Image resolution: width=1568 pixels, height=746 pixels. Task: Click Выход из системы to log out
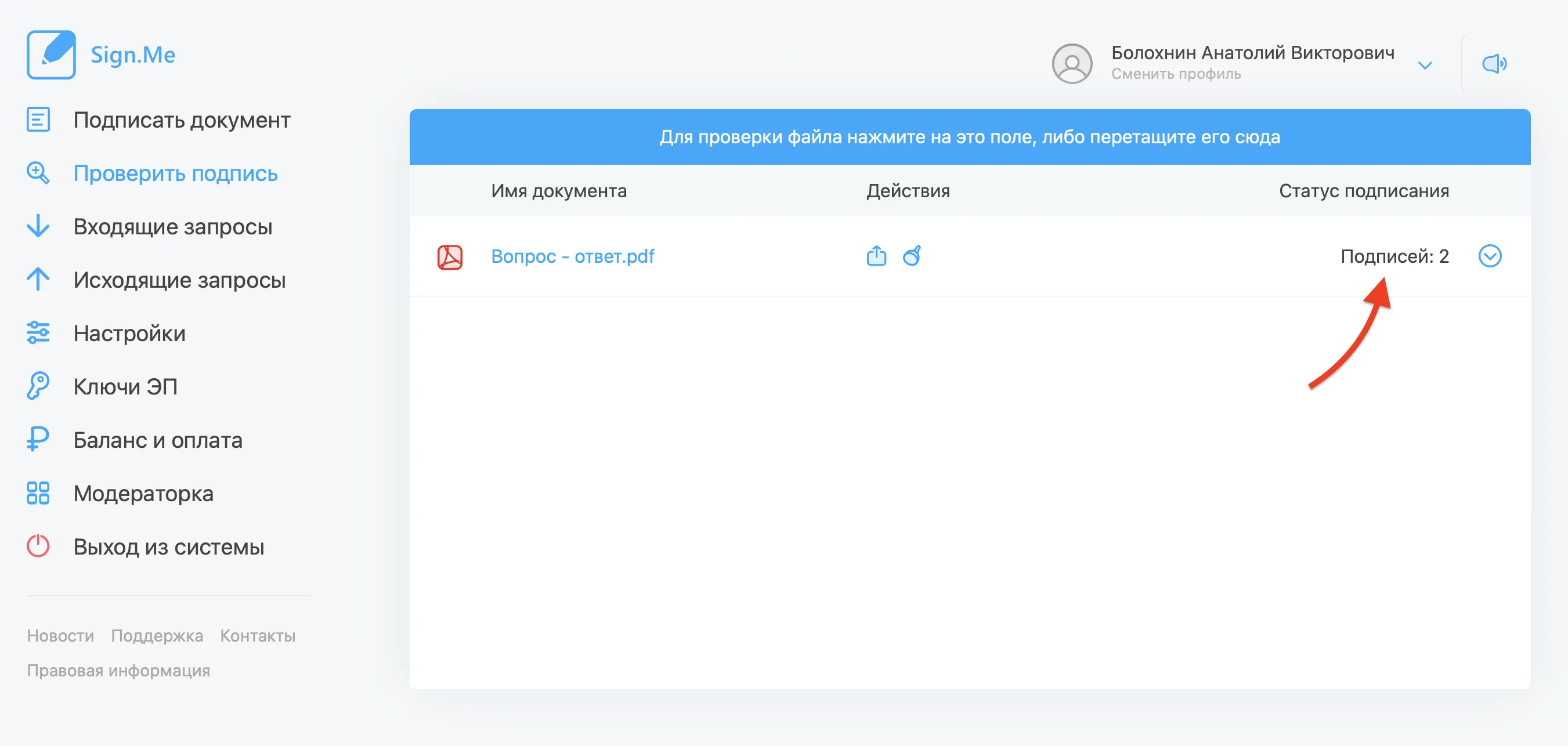pos(169,546)
